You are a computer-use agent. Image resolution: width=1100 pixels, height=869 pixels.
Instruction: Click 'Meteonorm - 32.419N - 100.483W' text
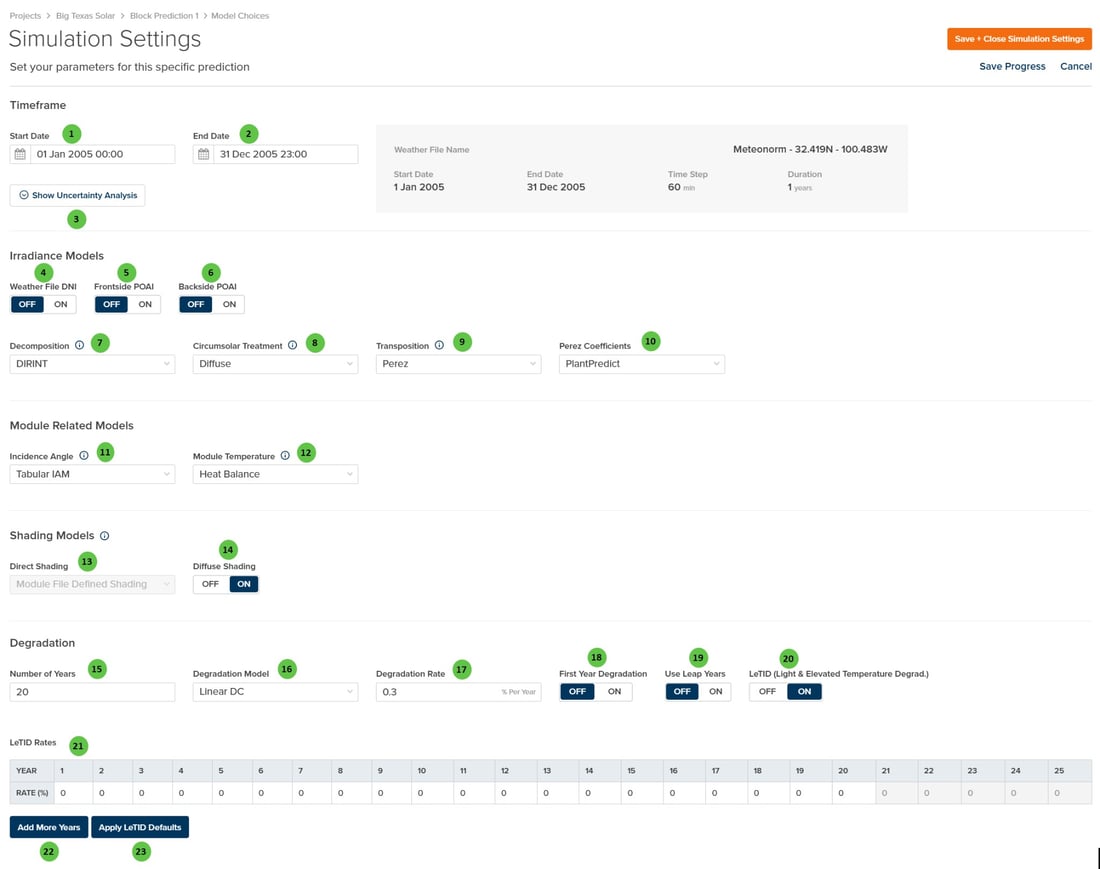coord(810,149)
